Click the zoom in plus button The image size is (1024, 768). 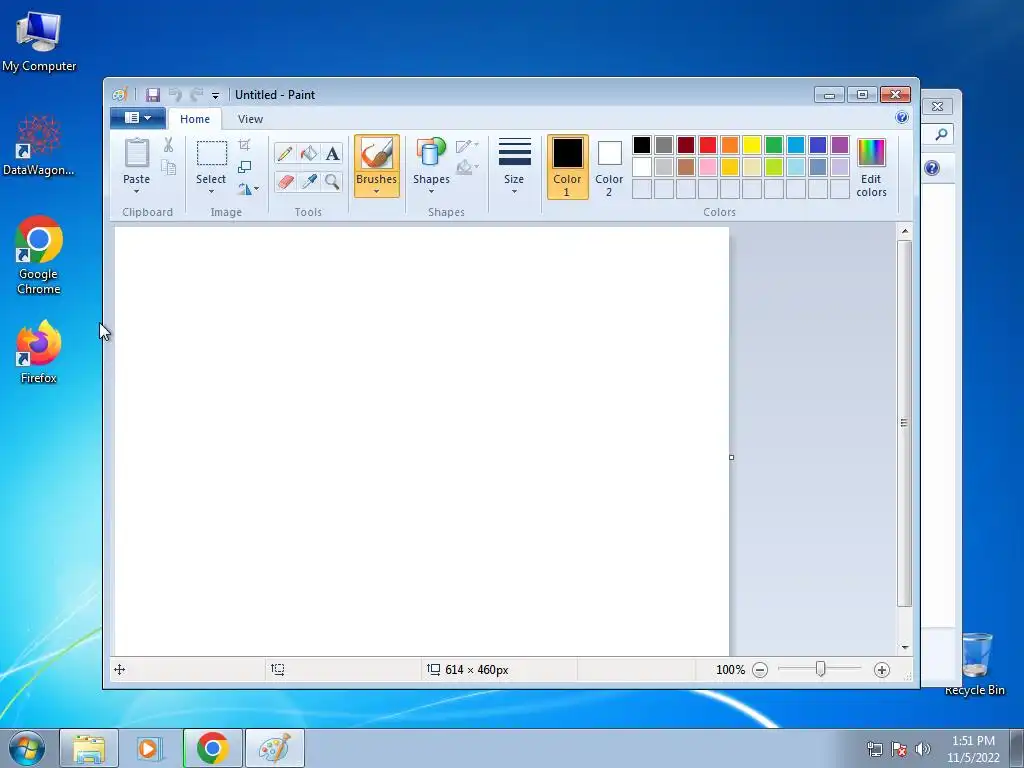882,670
